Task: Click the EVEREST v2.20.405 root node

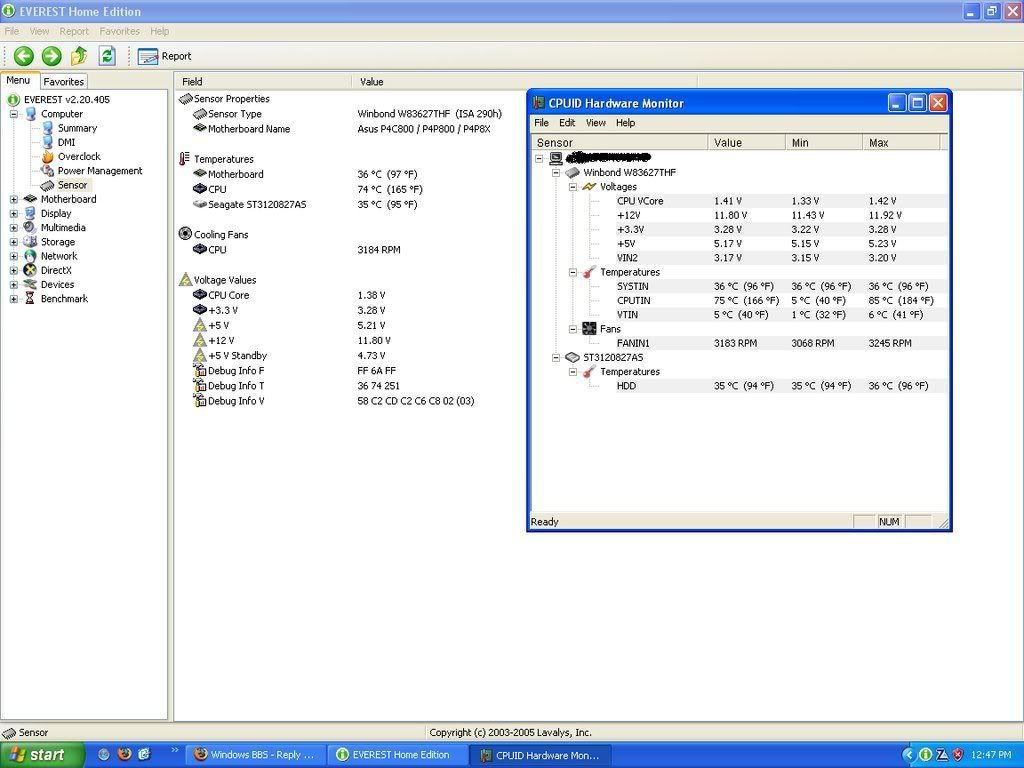Action: click(x=67, y=99)
